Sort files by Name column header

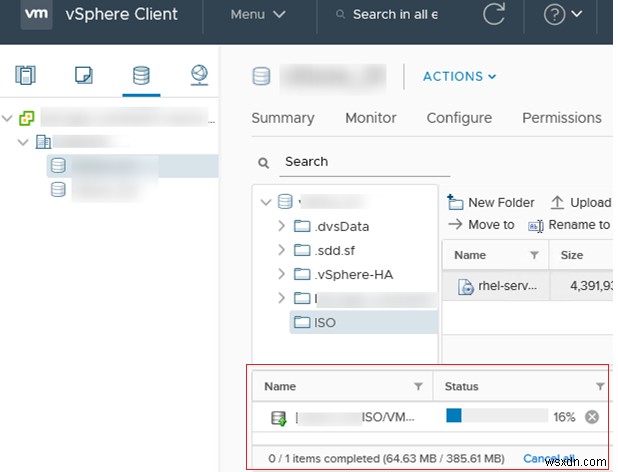[x=470, y=255]
